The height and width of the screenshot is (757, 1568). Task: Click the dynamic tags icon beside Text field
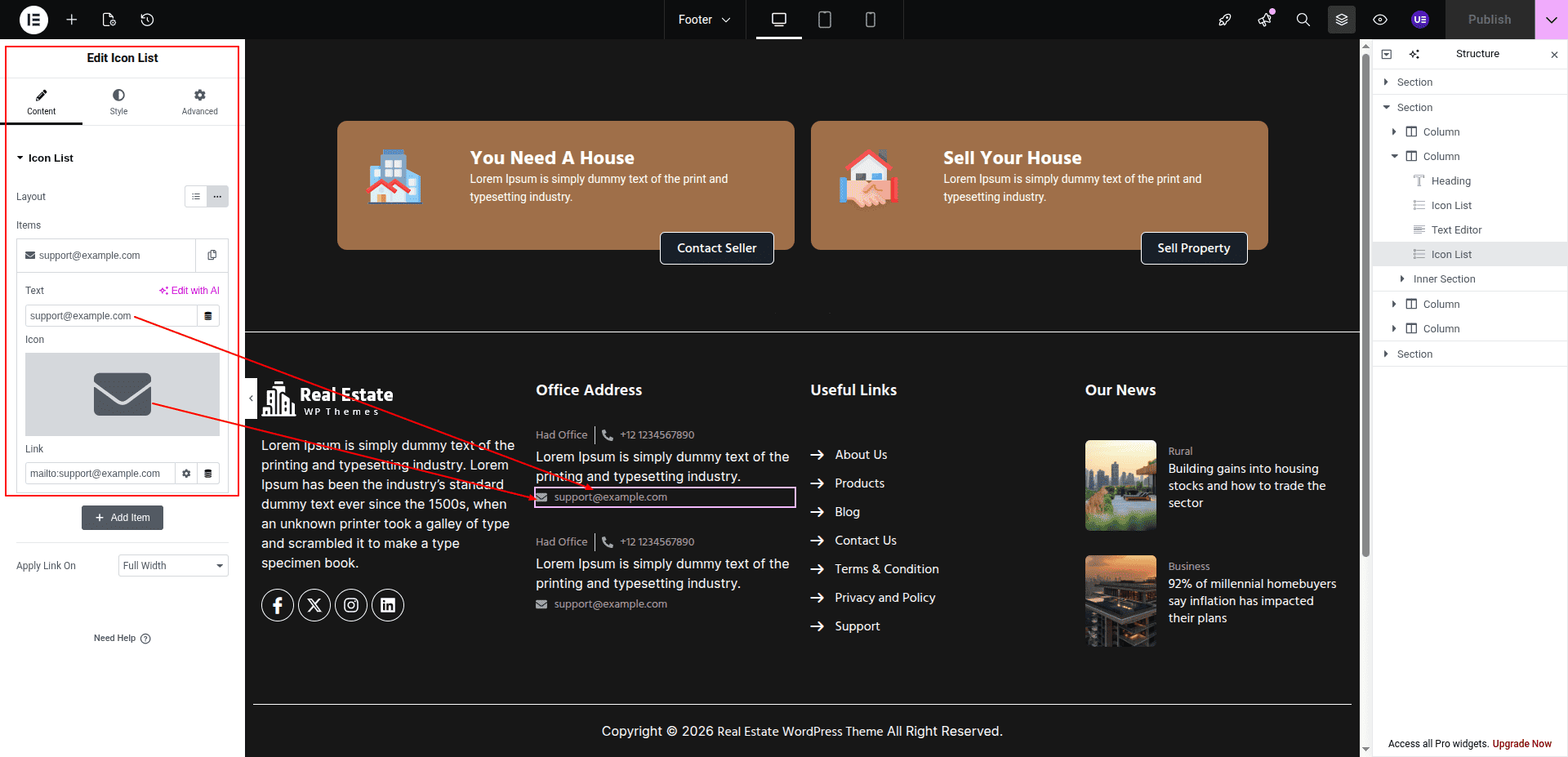(x=208, y=316)
